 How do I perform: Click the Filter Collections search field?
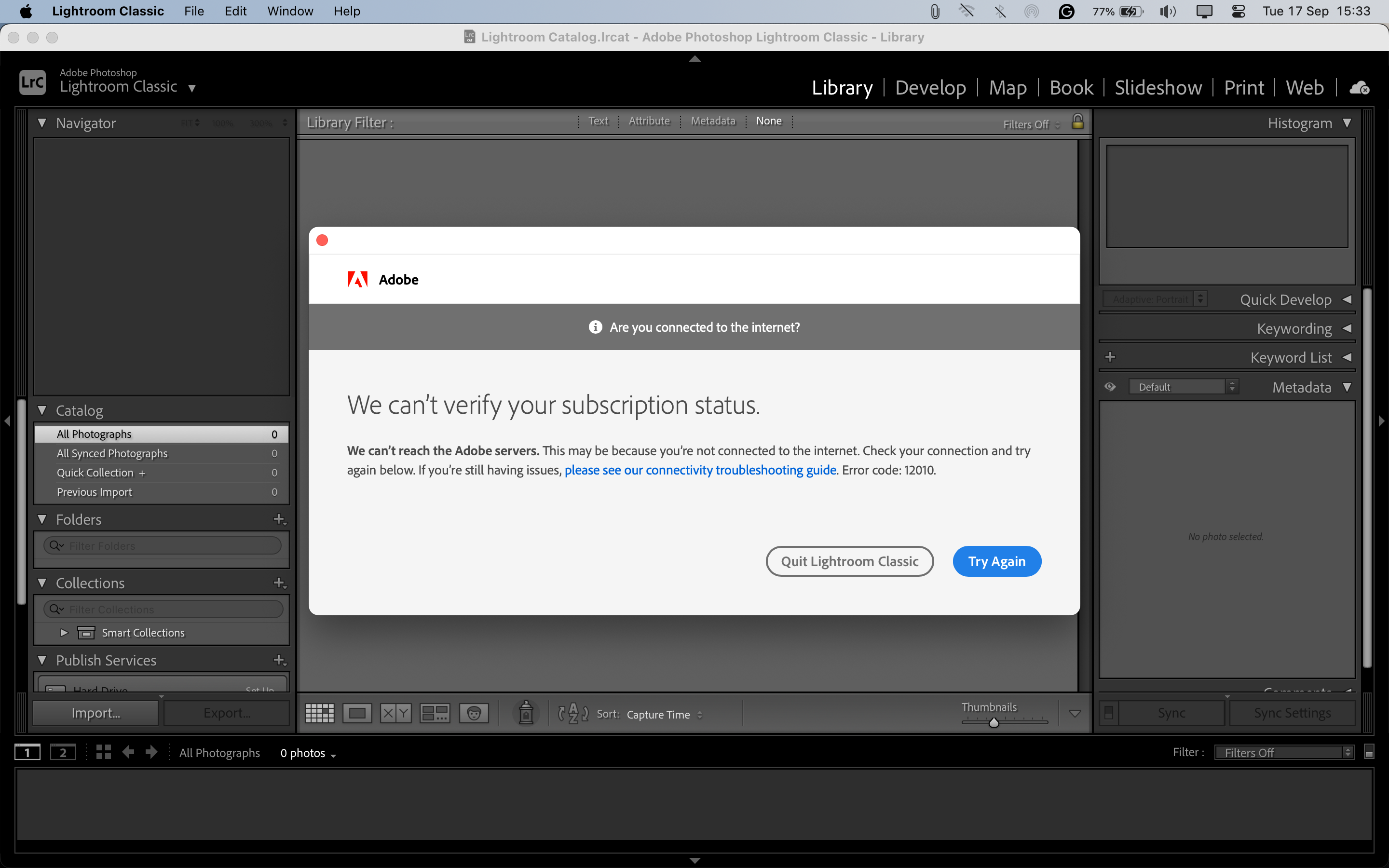coord(163,609)
